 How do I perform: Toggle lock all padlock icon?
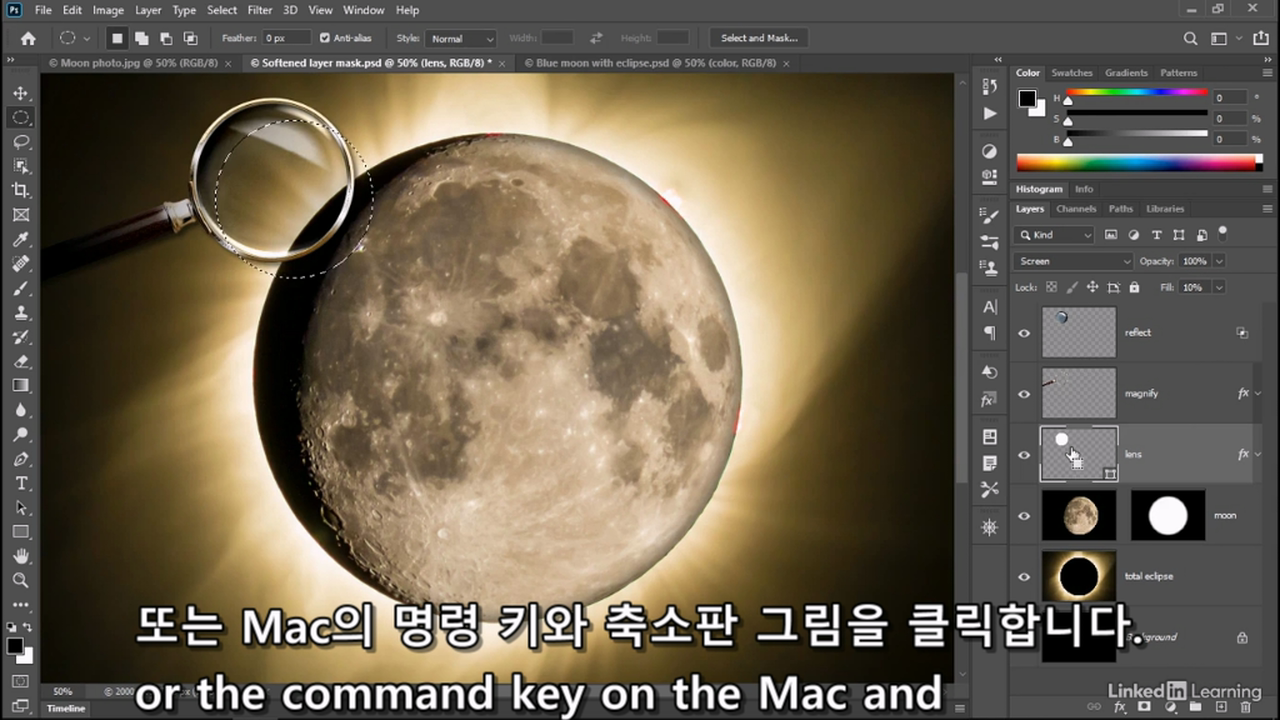[1133, 287]
